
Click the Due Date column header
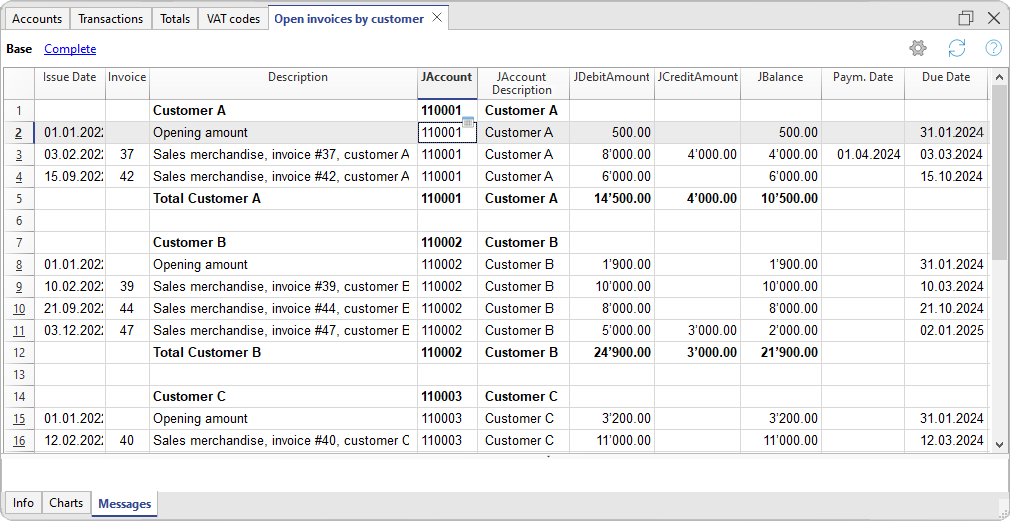click(946, 77)
